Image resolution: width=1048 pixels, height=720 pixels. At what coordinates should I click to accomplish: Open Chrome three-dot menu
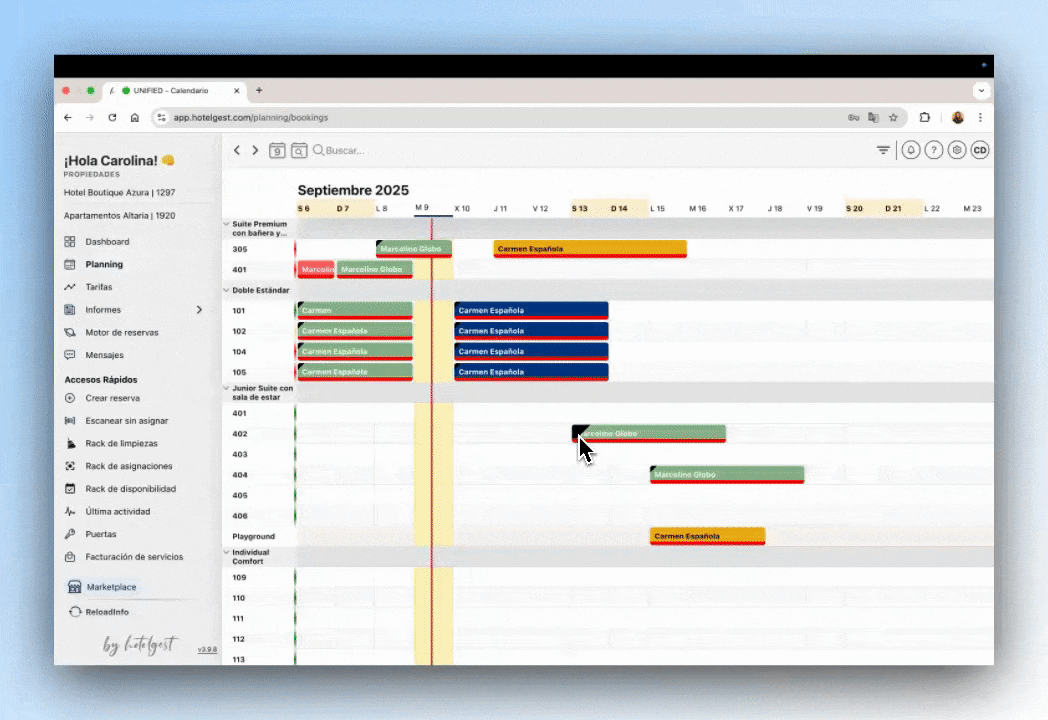point(980,118)
